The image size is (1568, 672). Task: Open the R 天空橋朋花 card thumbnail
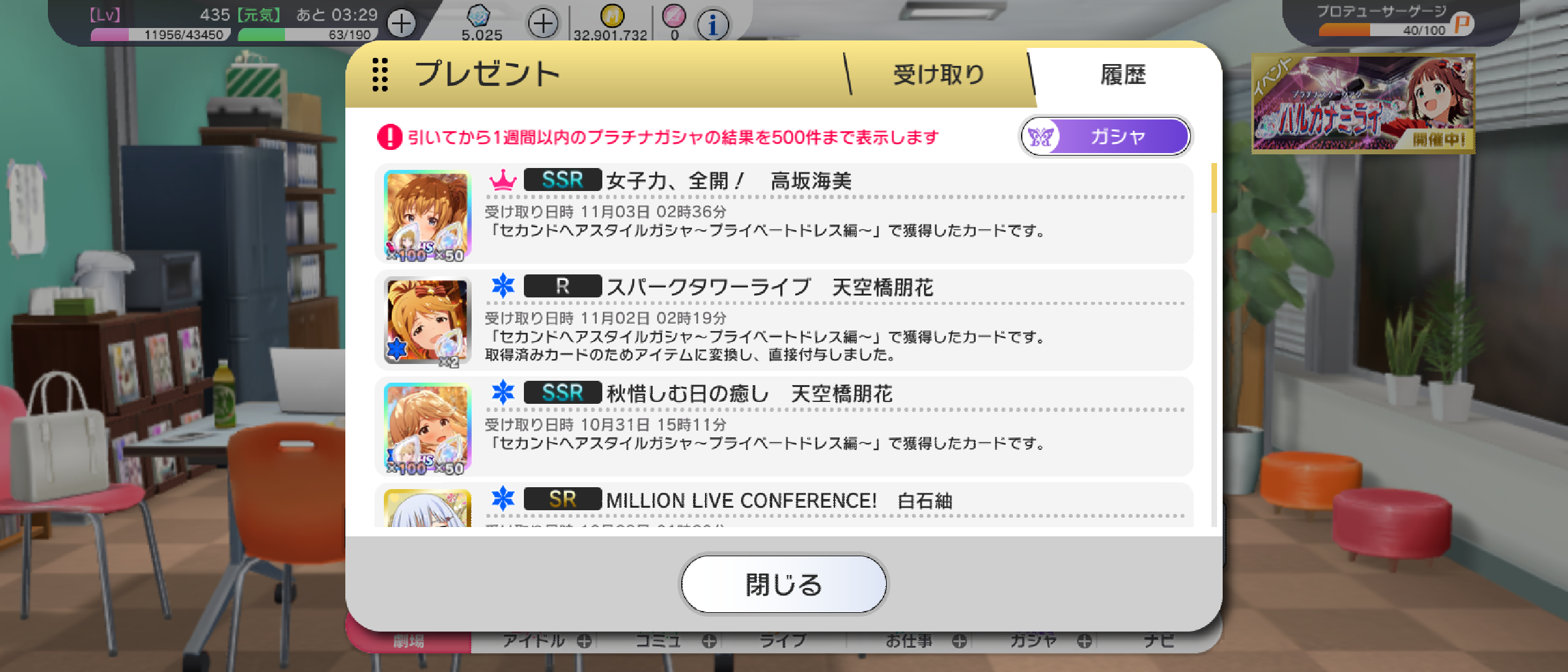(x=427, y=321)
